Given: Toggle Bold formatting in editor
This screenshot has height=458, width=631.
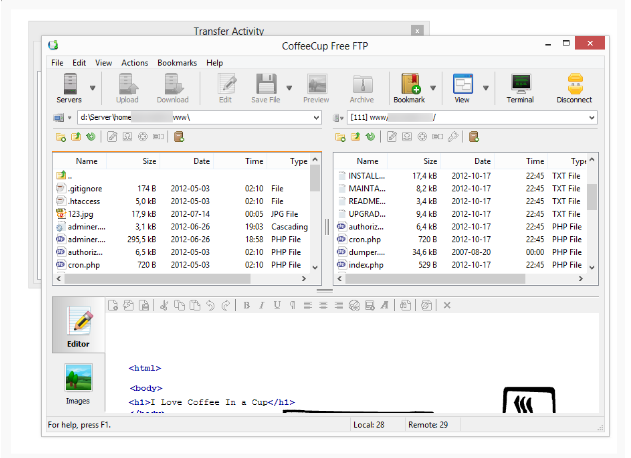Looking at the screenshot, I should [x=246, y=305].
